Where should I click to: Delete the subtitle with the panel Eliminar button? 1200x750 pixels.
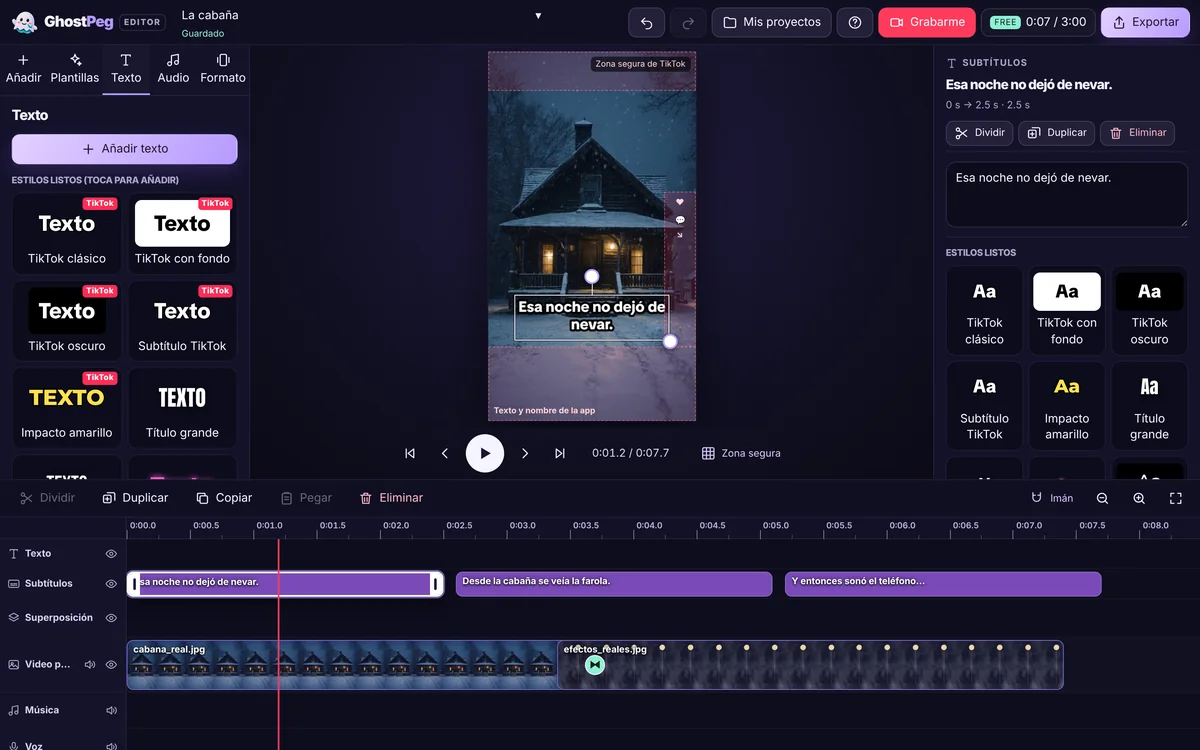1138,133
